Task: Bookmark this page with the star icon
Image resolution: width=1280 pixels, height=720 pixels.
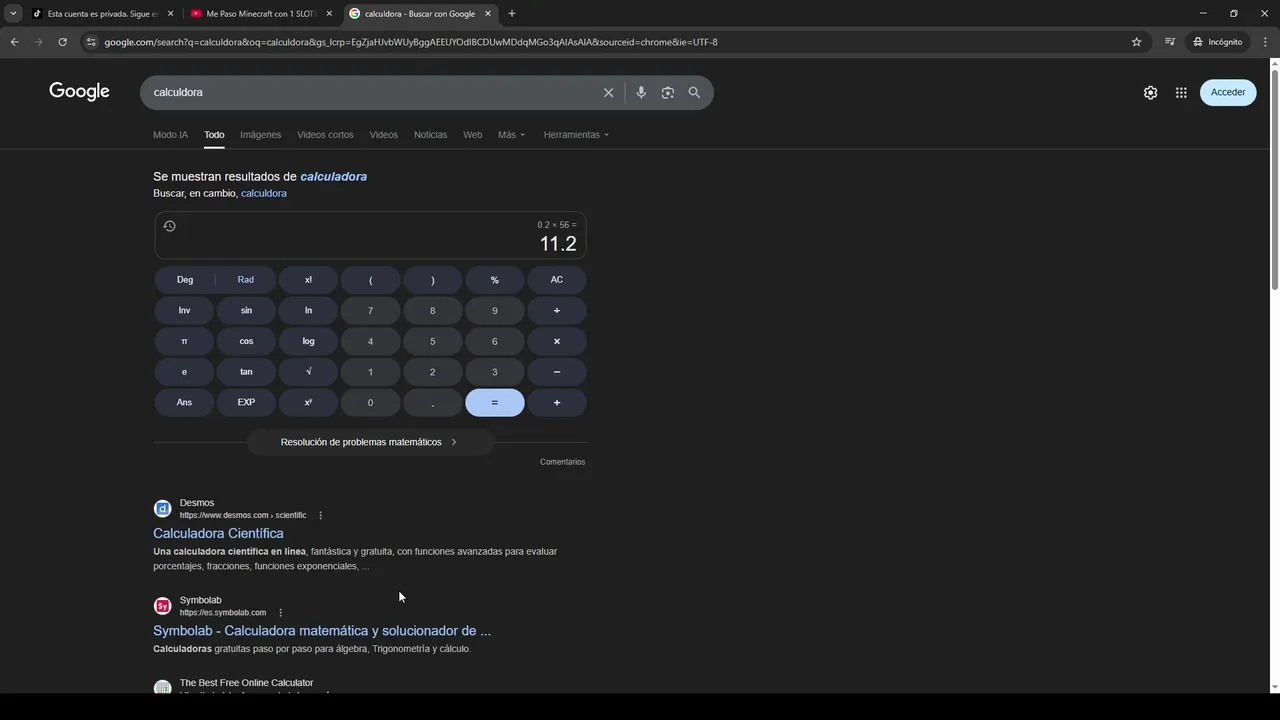Action: point(1136,42)
